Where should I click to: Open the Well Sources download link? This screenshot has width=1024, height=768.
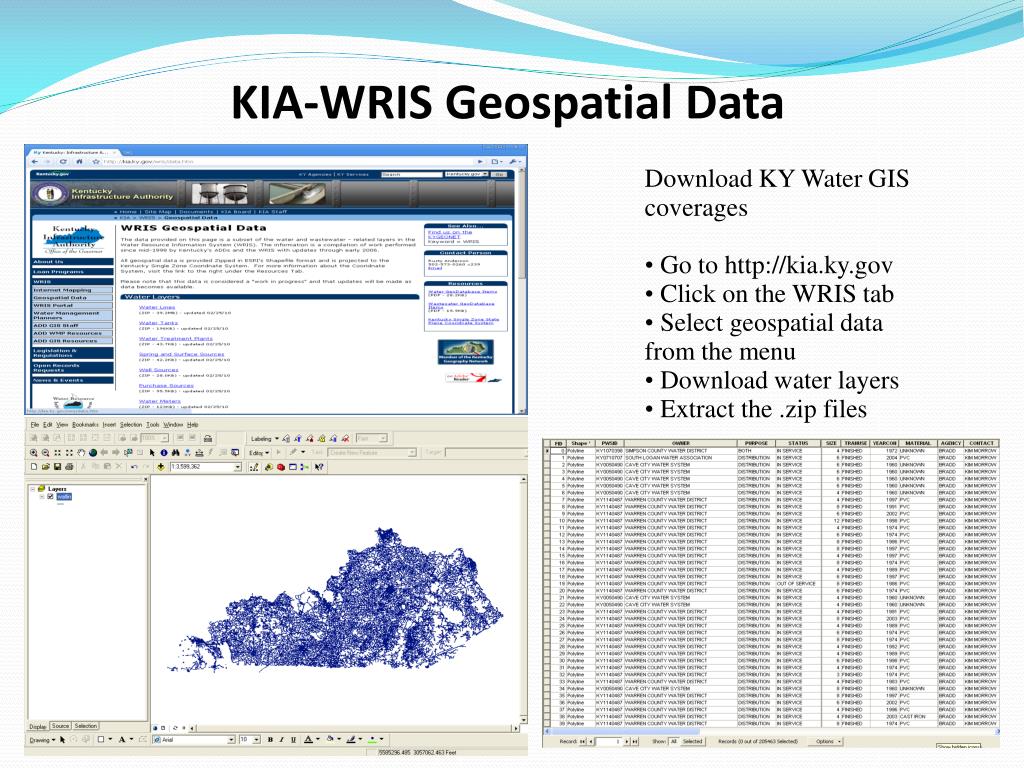(x=158, y=370)
